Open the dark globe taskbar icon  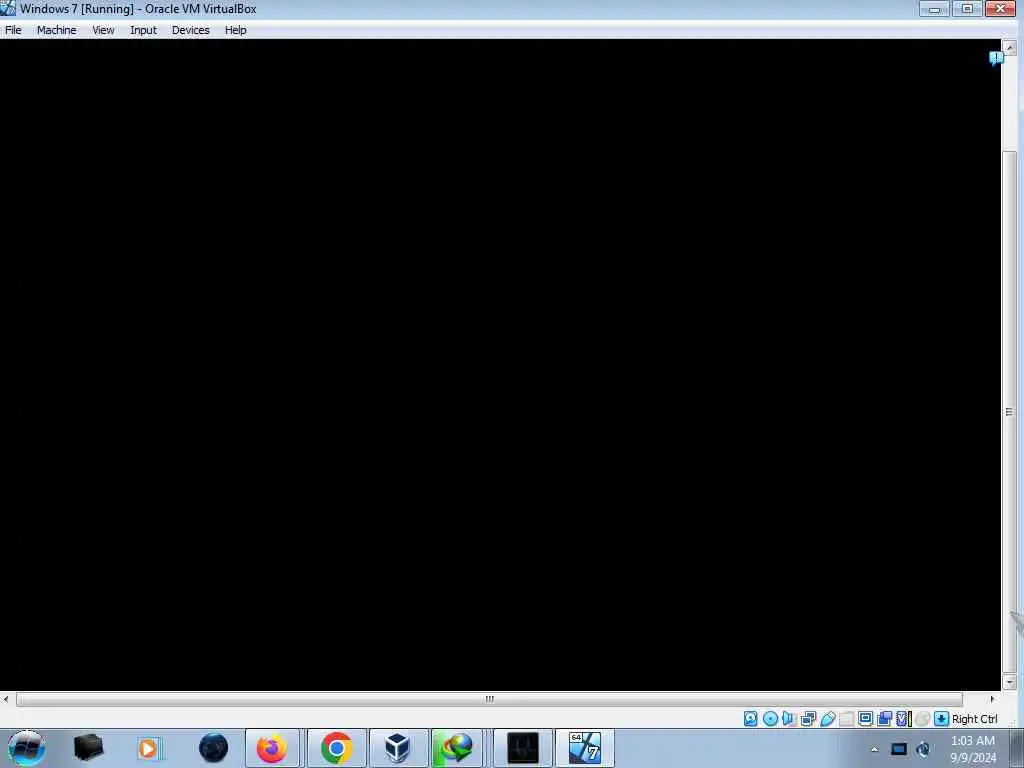214,748
